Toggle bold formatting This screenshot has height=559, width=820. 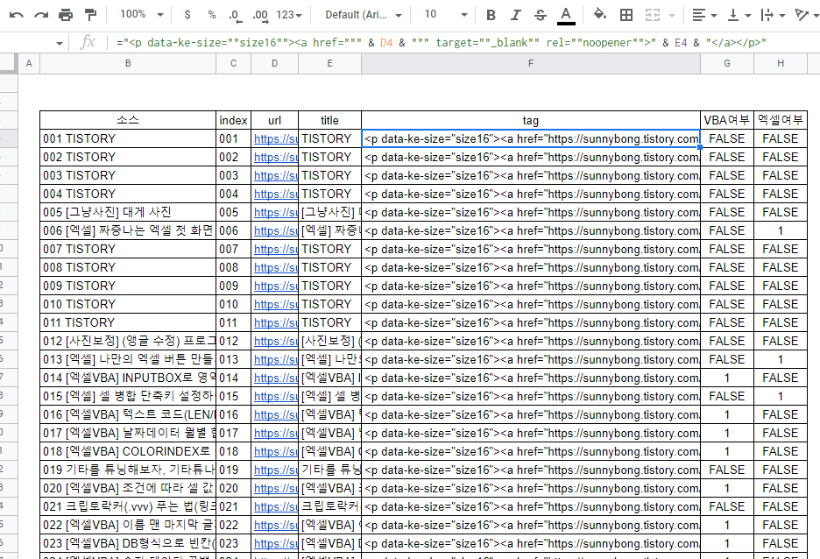tap(491, 15)
